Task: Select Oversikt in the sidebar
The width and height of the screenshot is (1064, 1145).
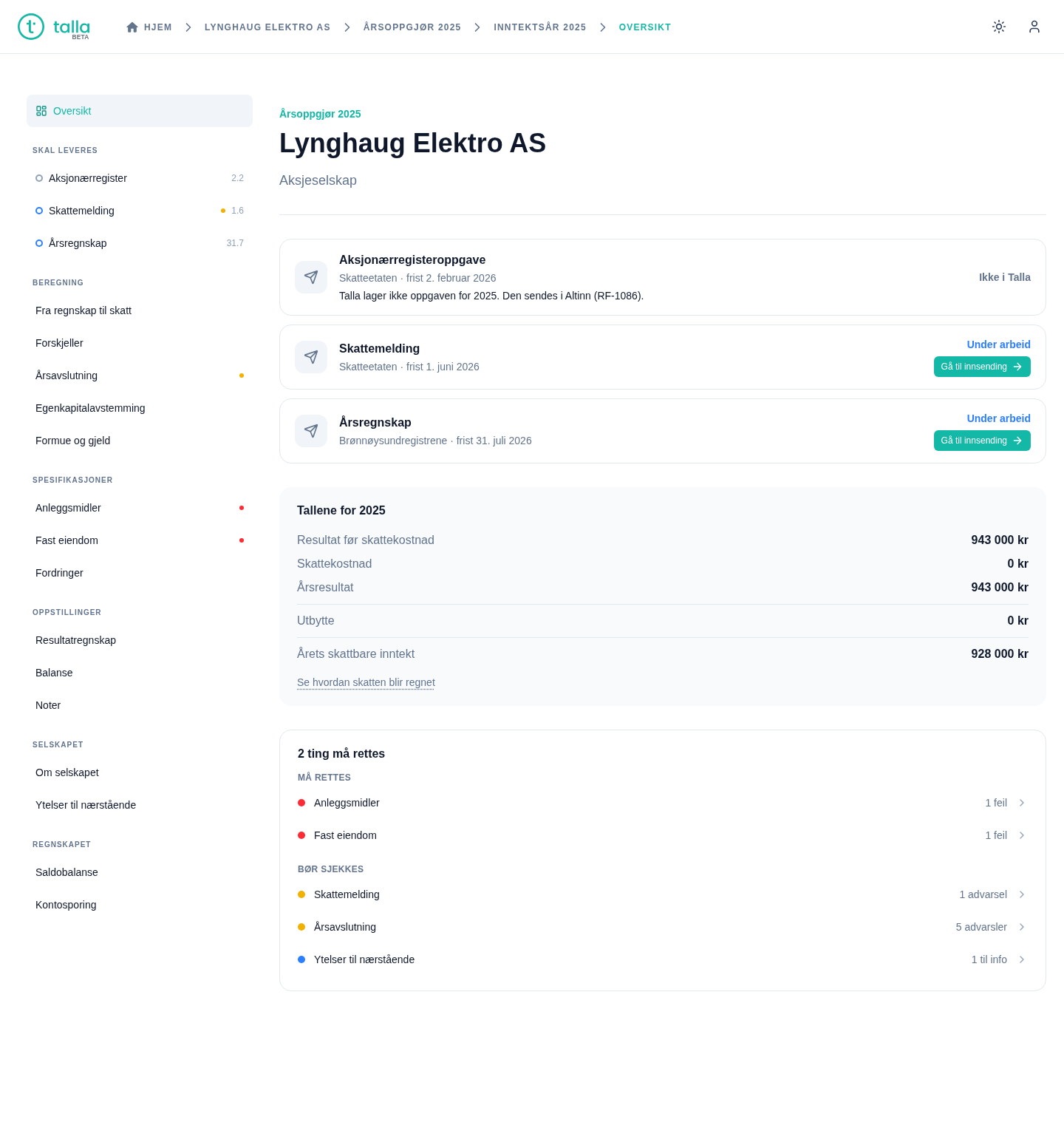Action: 140,111
